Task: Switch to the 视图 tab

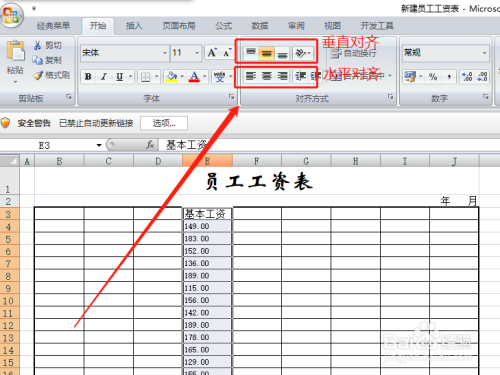Action: (332, 26)
